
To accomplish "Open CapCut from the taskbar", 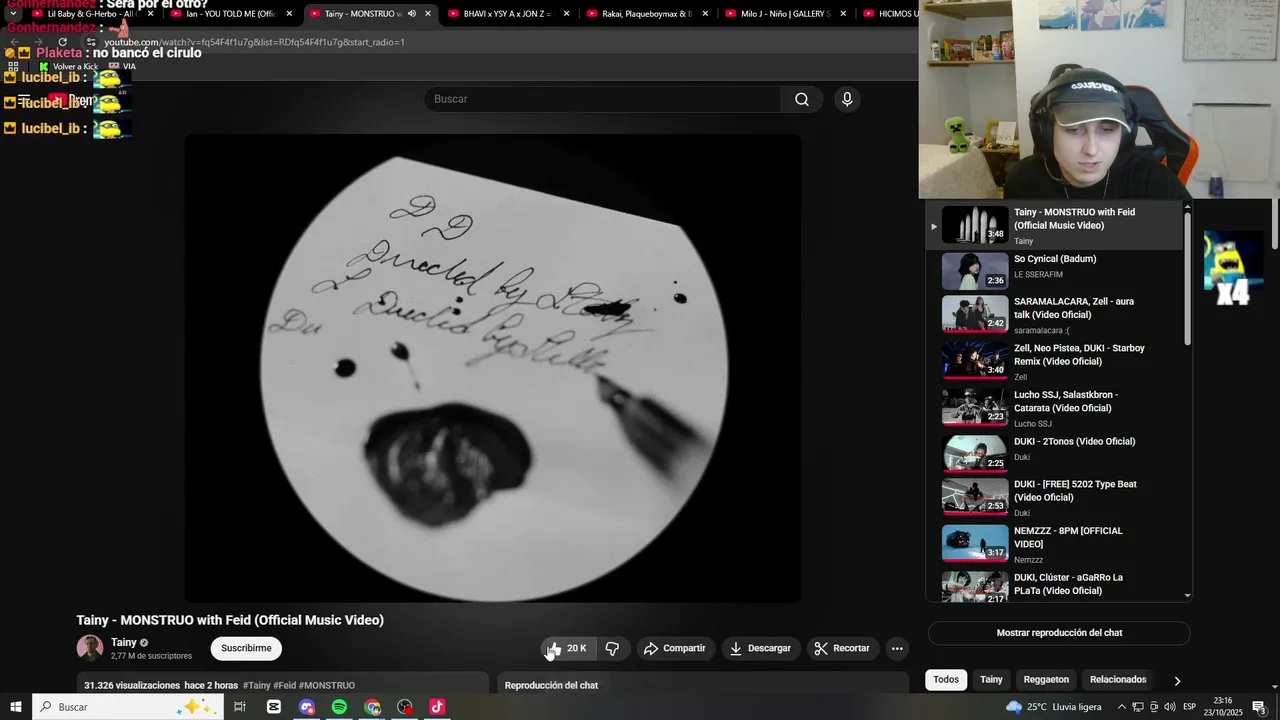I will click(x=274, y=707).
